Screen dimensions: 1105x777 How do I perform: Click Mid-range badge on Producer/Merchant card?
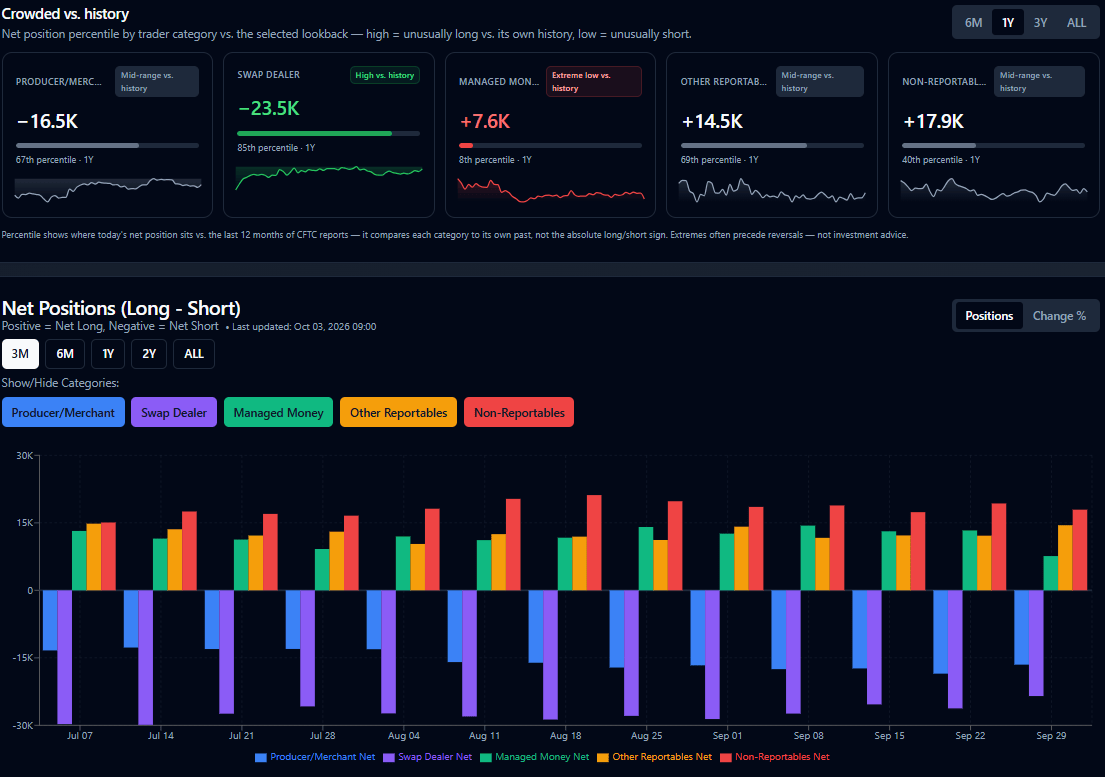[156, 82]
